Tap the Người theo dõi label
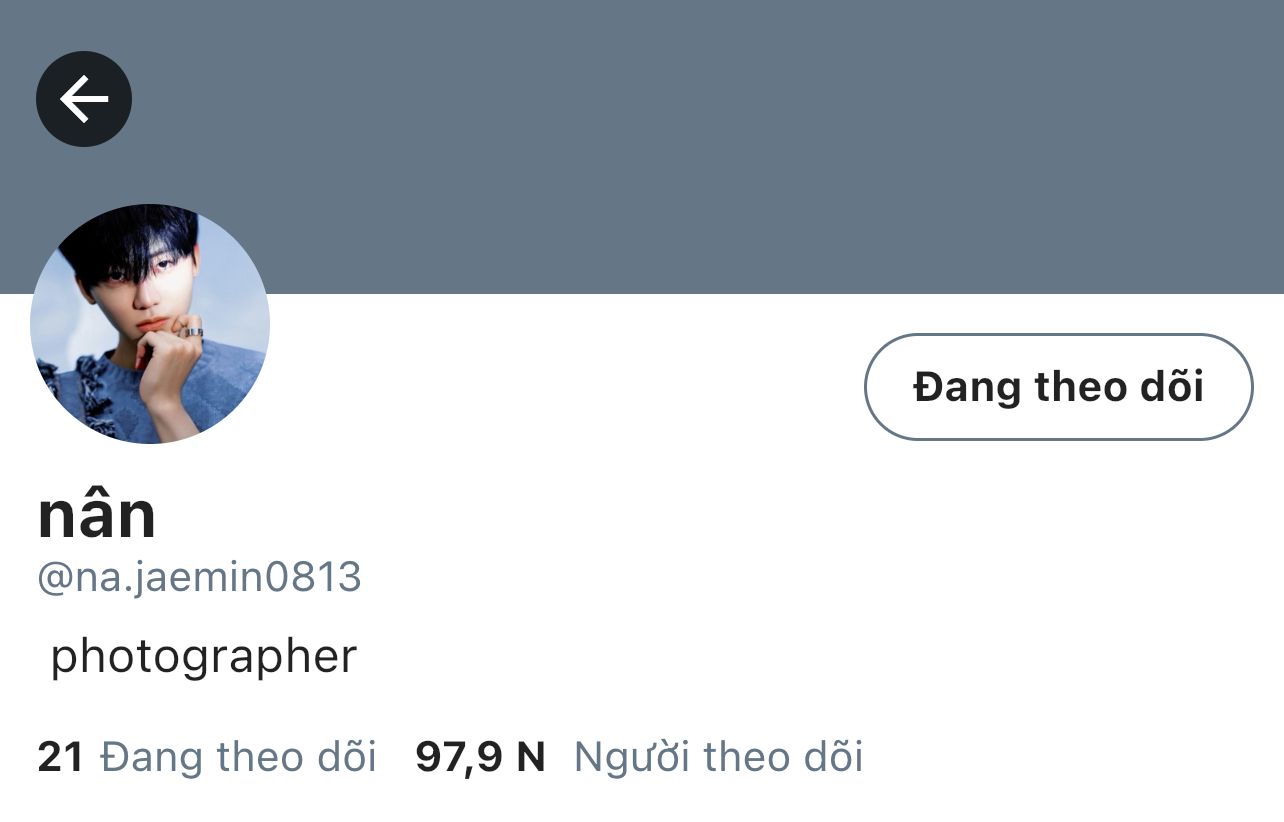 [x=718, y=757]
